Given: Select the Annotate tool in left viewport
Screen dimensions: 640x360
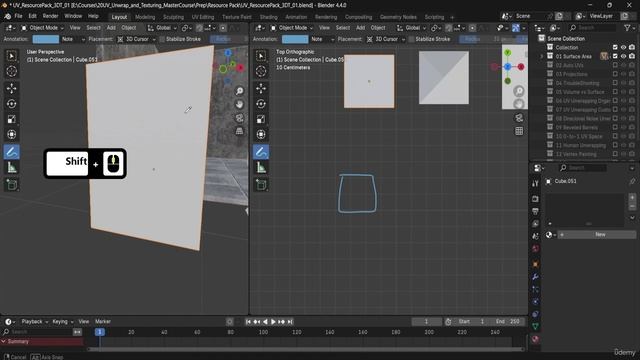Looking at the screenshot, I should 11,152.
